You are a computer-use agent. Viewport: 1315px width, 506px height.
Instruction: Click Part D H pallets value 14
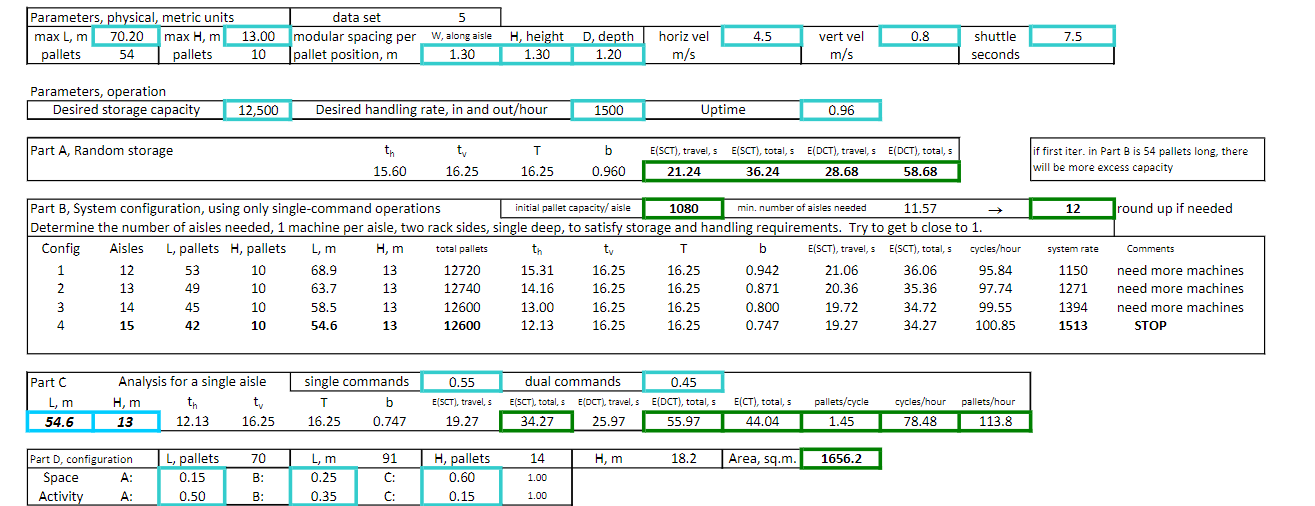(x=535, y=459)
